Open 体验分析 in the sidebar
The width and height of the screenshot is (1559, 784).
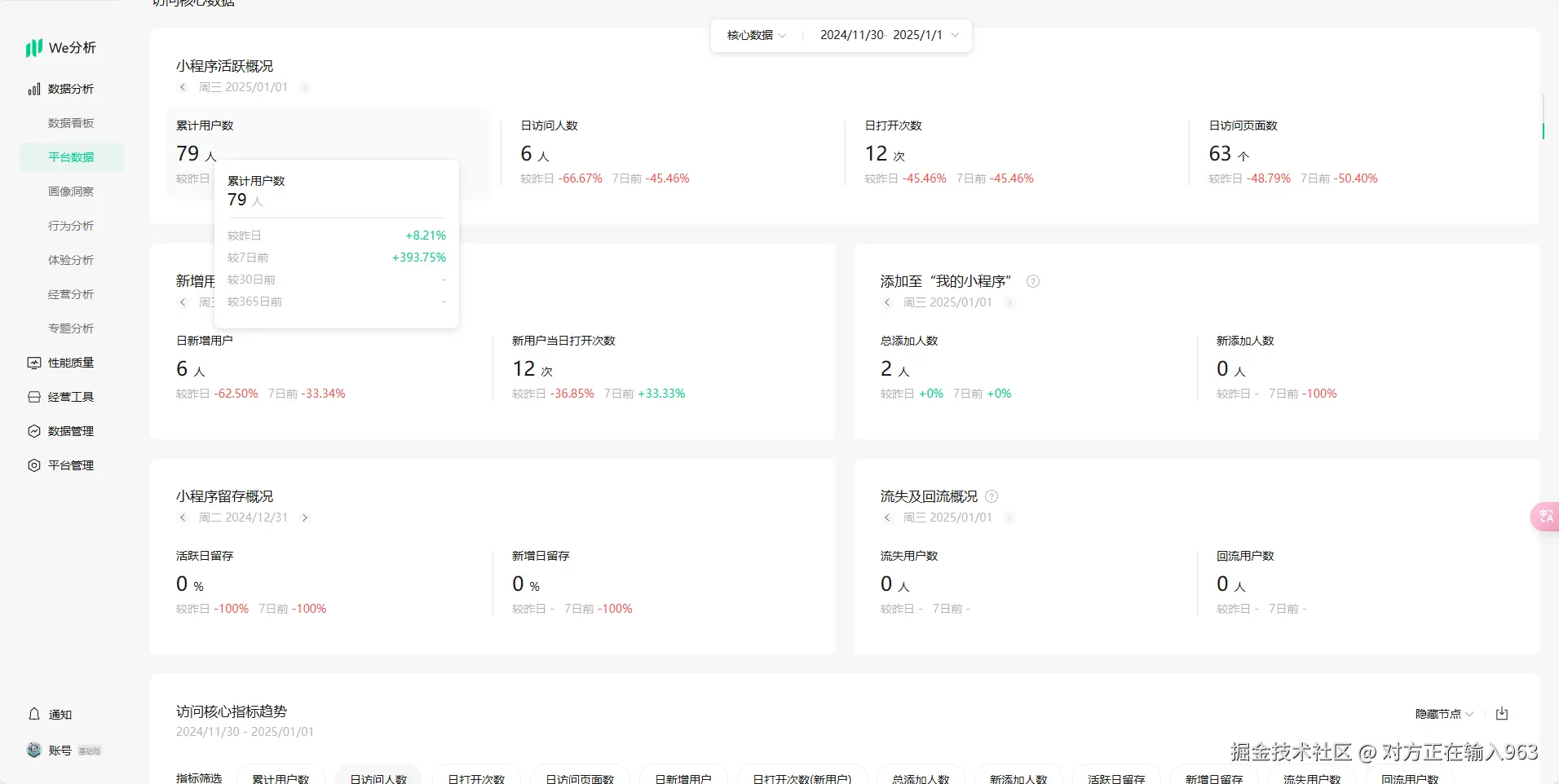pyautogui.click(x=72, y=260)
